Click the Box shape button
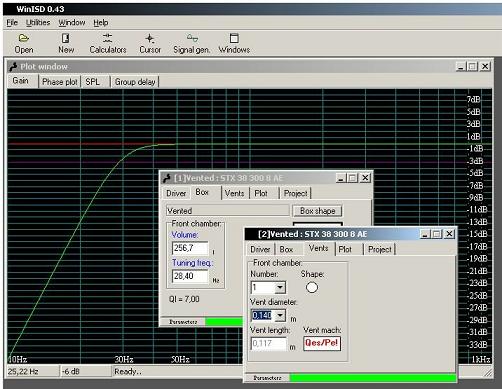Screen dimensions: 502x389 [317, 211]
